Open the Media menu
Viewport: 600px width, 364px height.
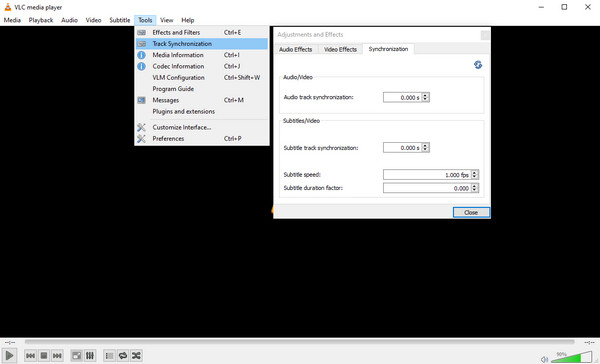[x=12, y=20]
